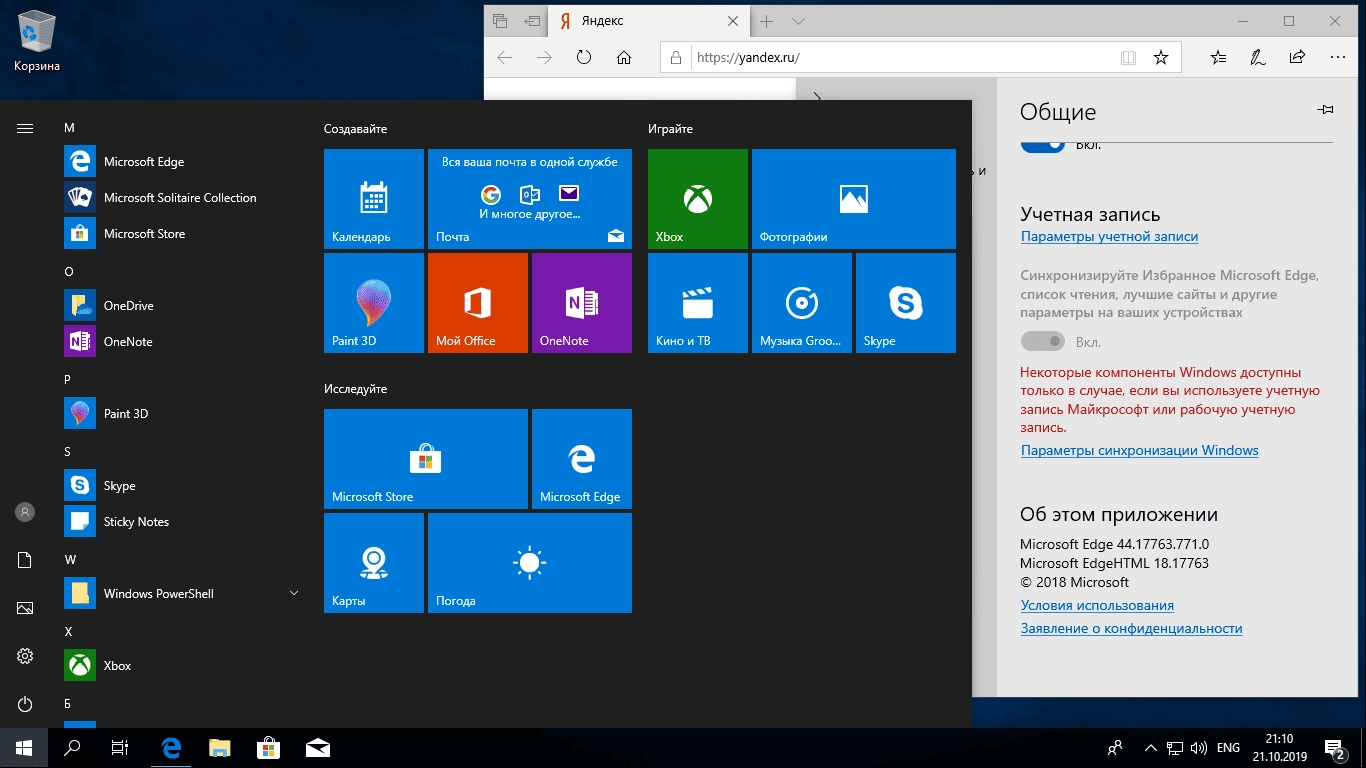The height and width of the screenshot is (768, 1366).
Task: Open the Карты maps tile
Action: 374,563
